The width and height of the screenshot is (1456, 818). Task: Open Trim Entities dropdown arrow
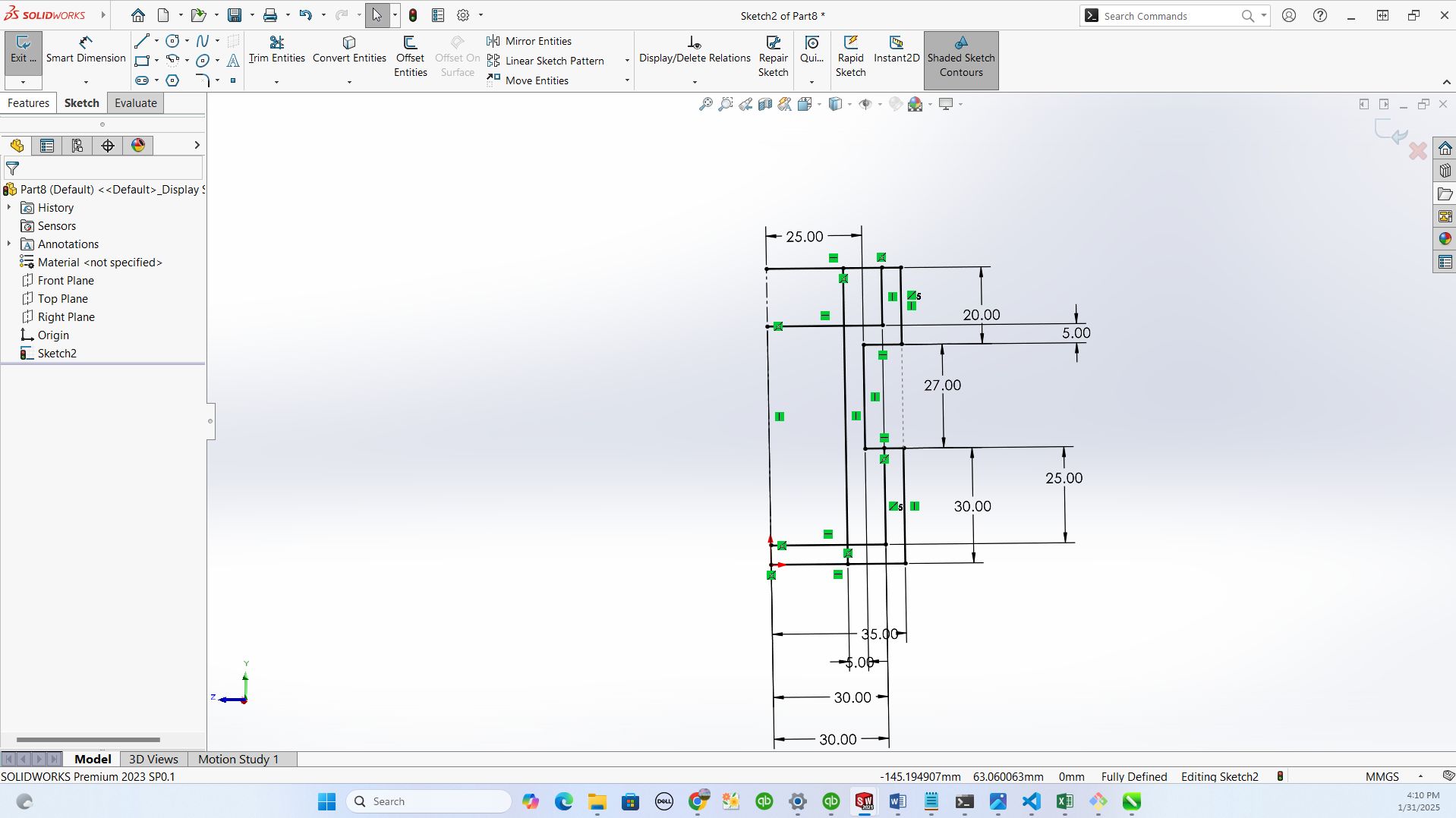(x=276, y=81)
